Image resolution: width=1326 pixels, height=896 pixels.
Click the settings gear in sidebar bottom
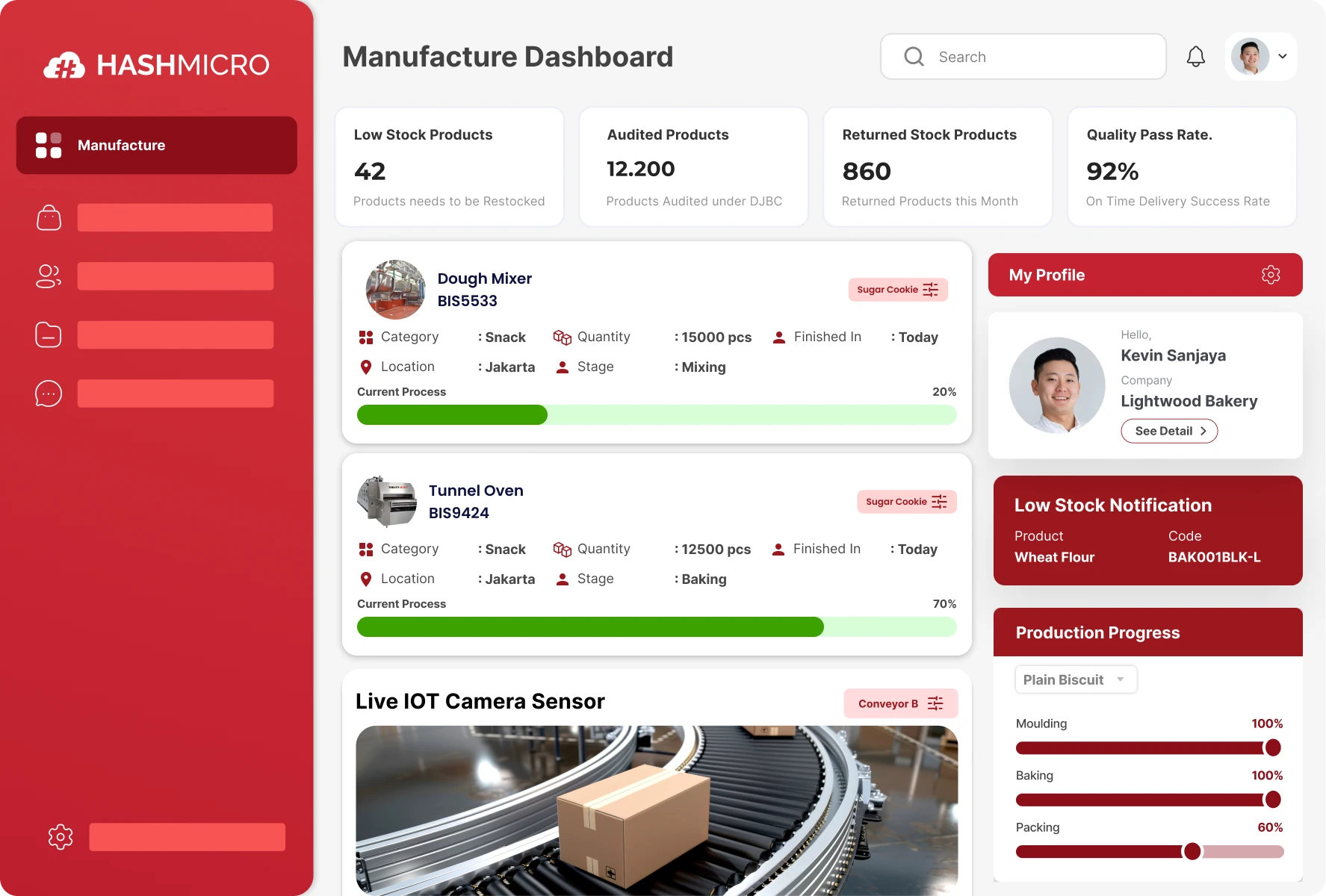point(61,837)
